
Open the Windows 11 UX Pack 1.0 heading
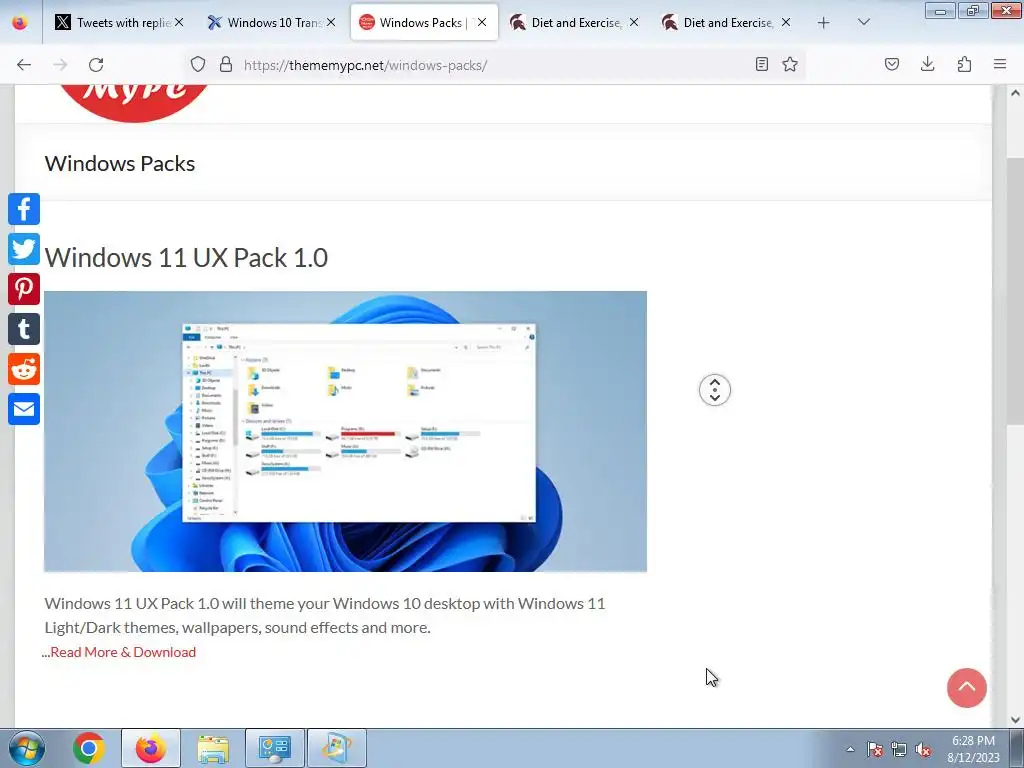coord(186,258)
